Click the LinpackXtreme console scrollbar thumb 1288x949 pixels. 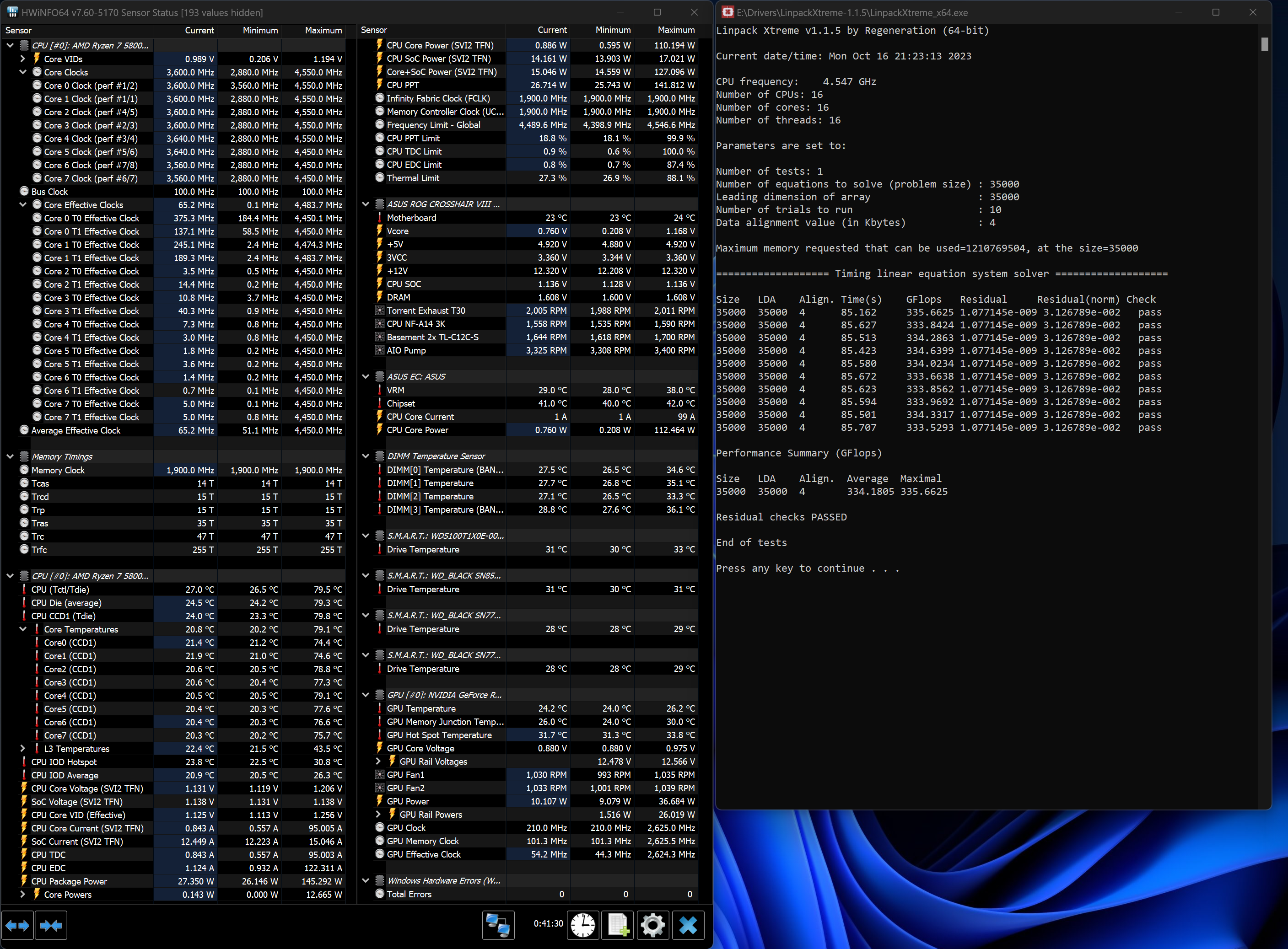(1264, 44)
